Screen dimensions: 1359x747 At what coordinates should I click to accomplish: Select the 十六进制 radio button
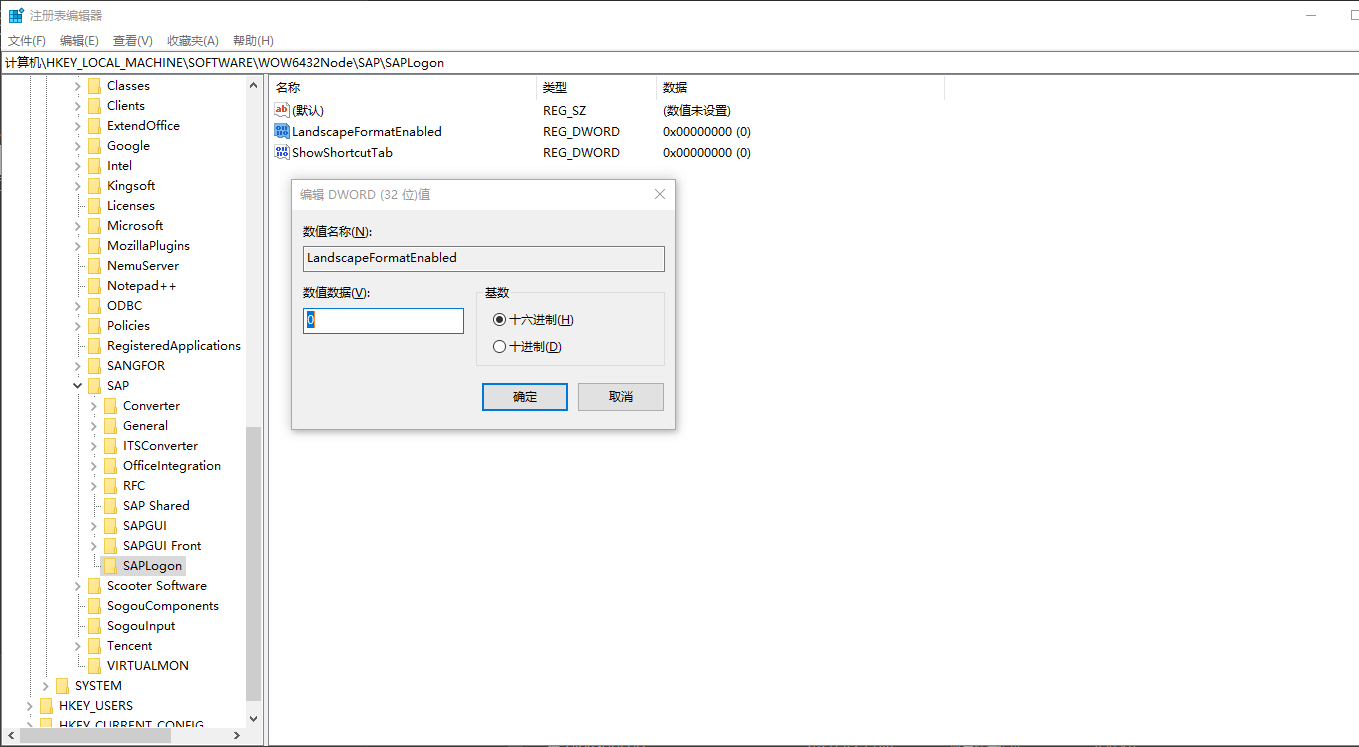[499, 319]
